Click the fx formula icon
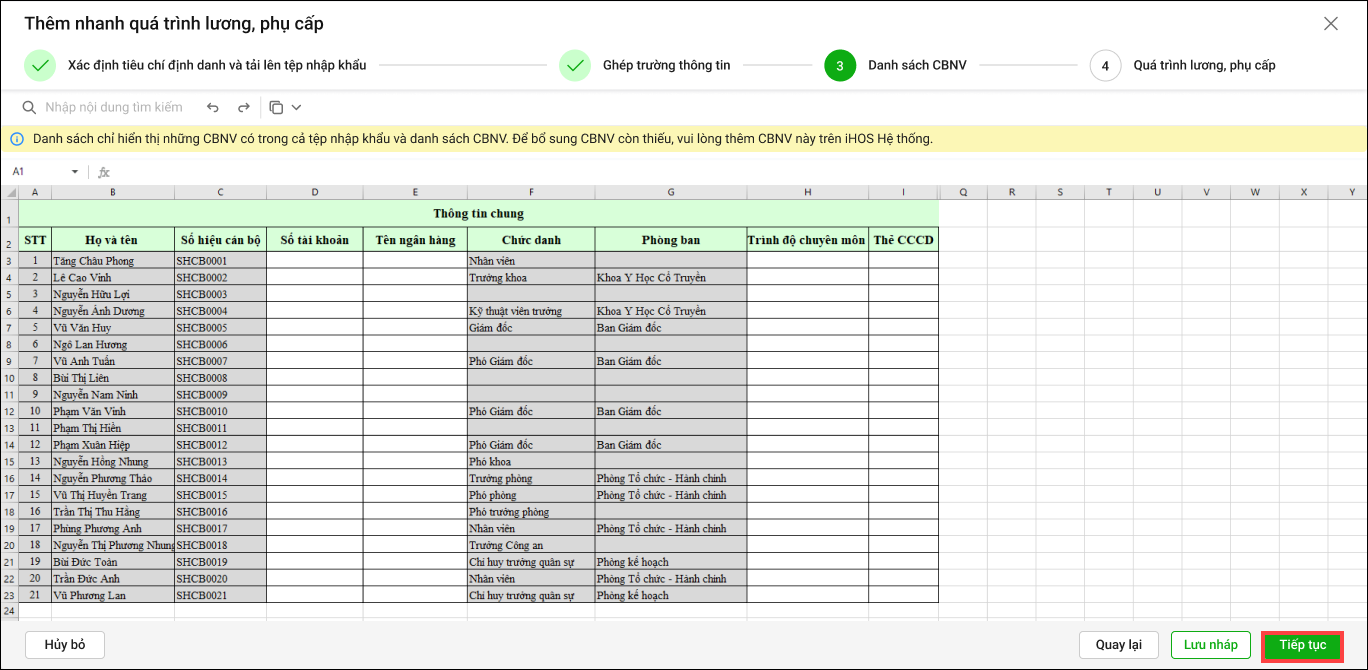The image size is (1368, 670). coord(103,172)
